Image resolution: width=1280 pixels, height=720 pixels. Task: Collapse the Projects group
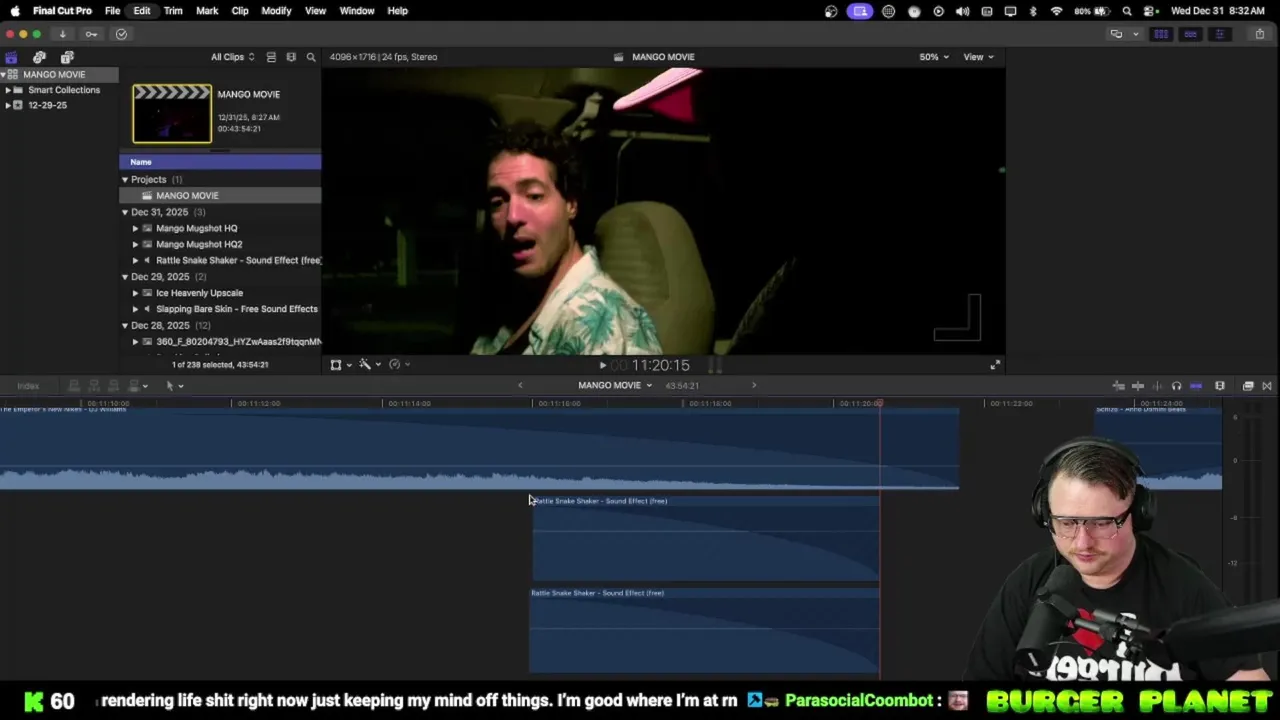pyautogui.click(x=125, y=180)
